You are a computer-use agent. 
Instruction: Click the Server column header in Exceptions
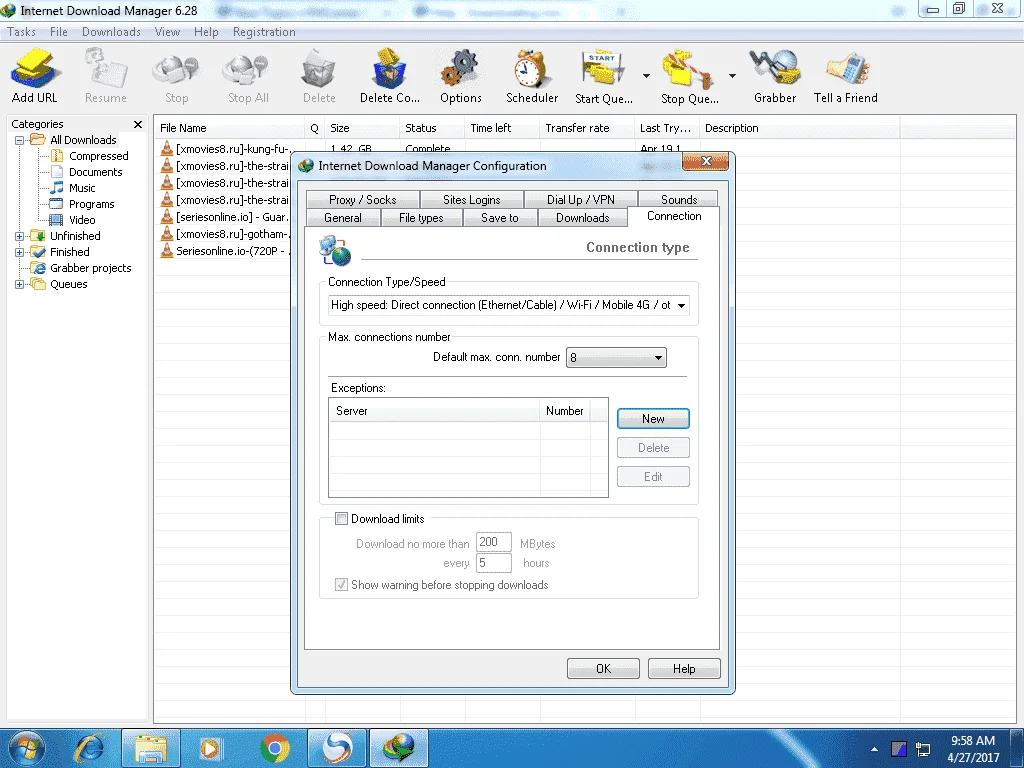(434, 411)
